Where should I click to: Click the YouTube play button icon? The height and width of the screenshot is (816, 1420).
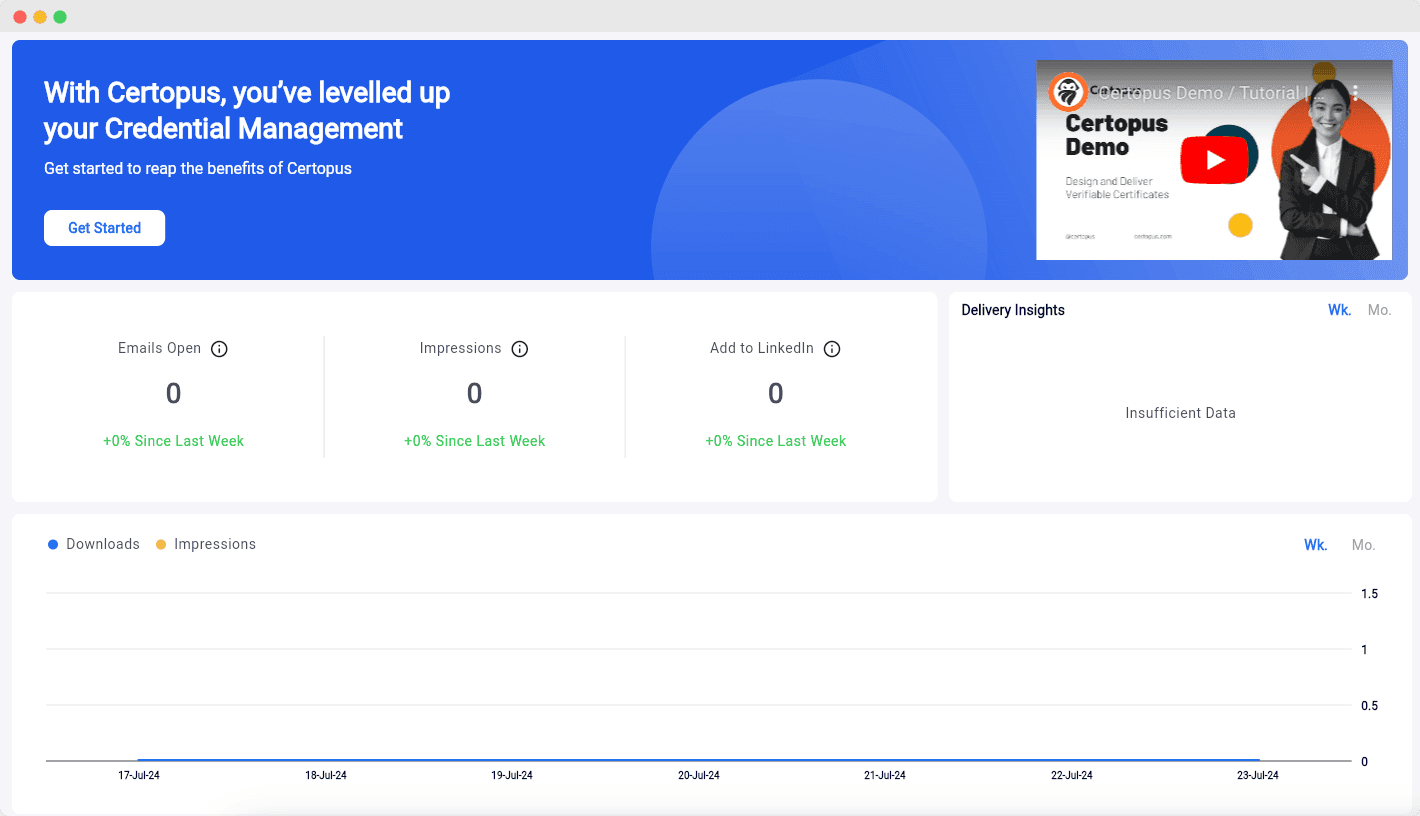point(1215,158)
